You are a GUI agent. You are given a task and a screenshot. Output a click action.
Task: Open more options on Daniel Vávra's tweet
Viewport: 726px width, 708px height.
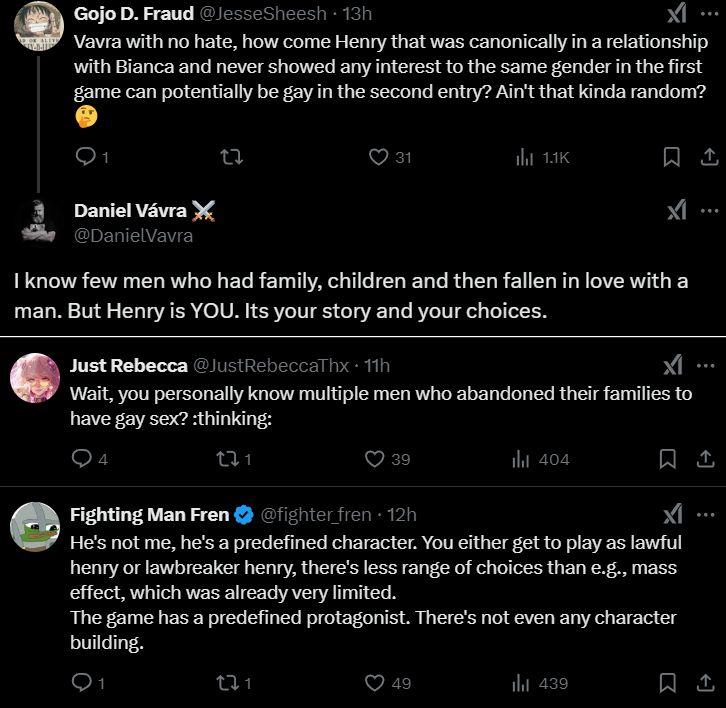pyautogui.click(x=709, y=210)
